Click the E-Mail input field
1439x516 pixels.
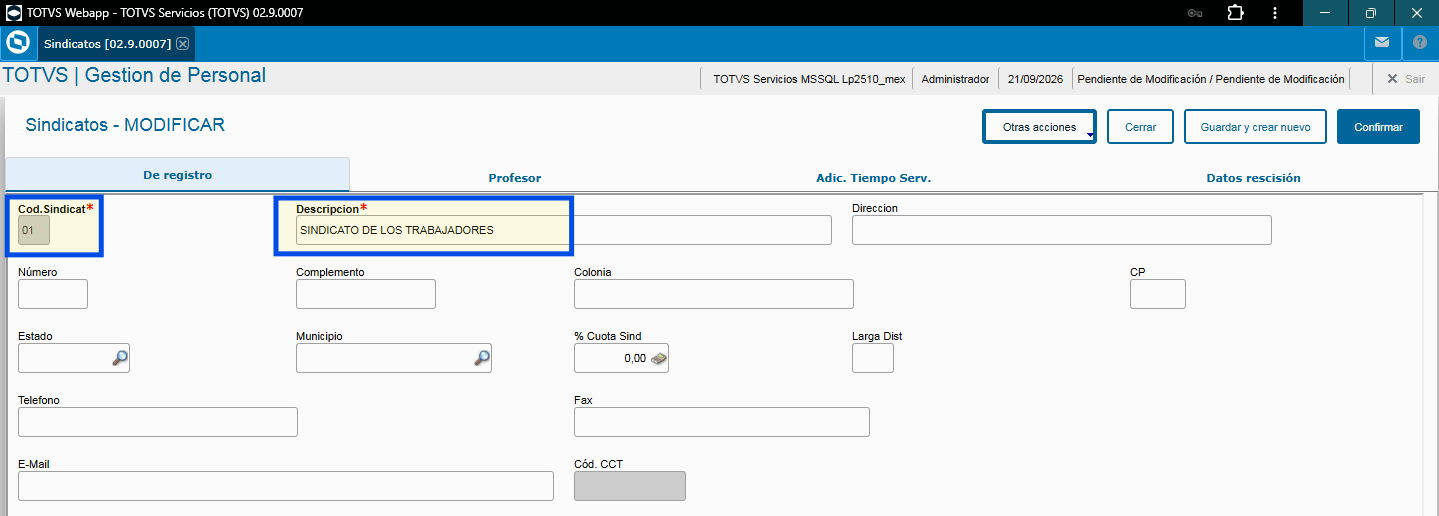tap(286, 486)
